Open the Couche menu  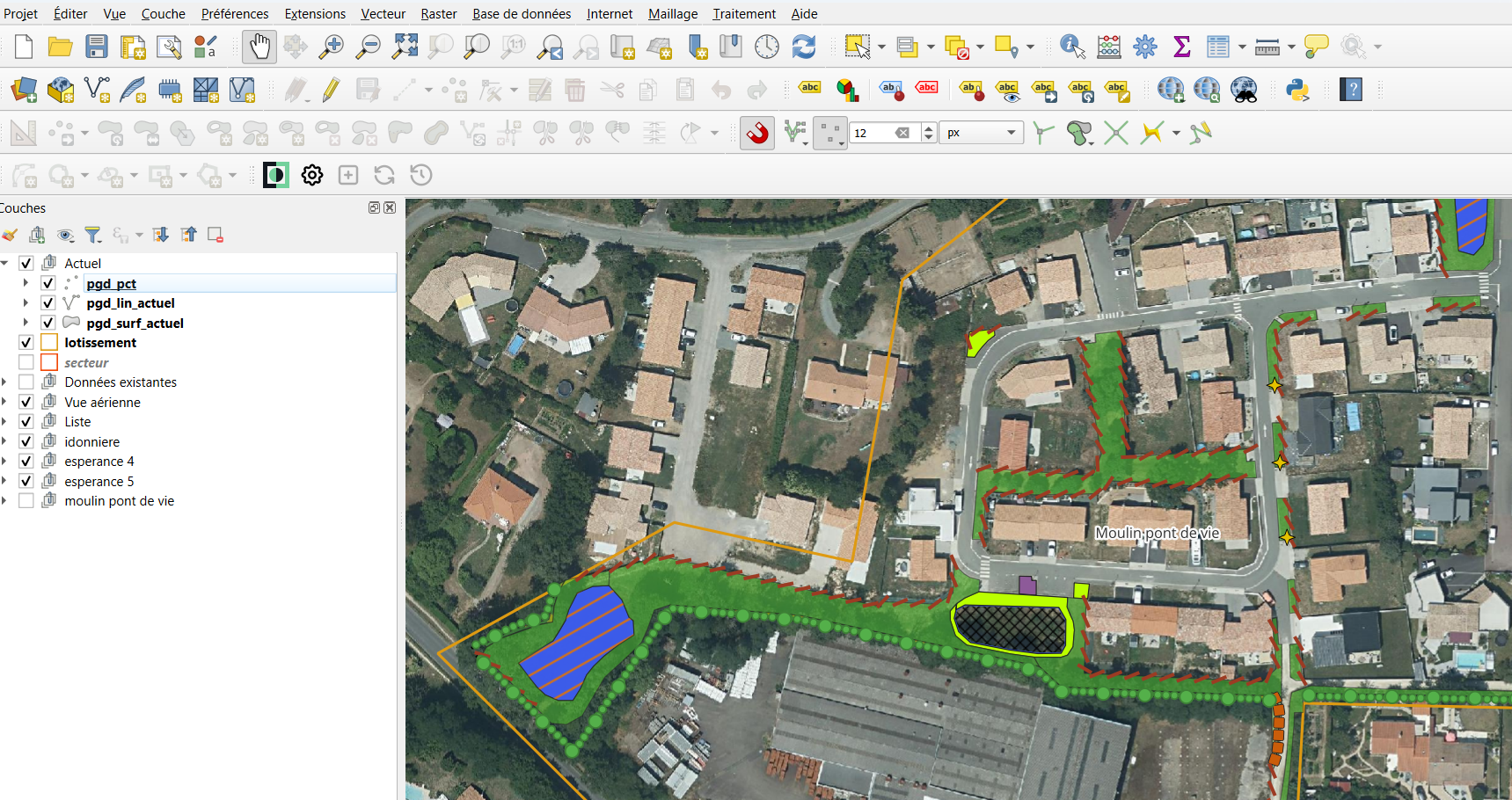tap(164, 13)
